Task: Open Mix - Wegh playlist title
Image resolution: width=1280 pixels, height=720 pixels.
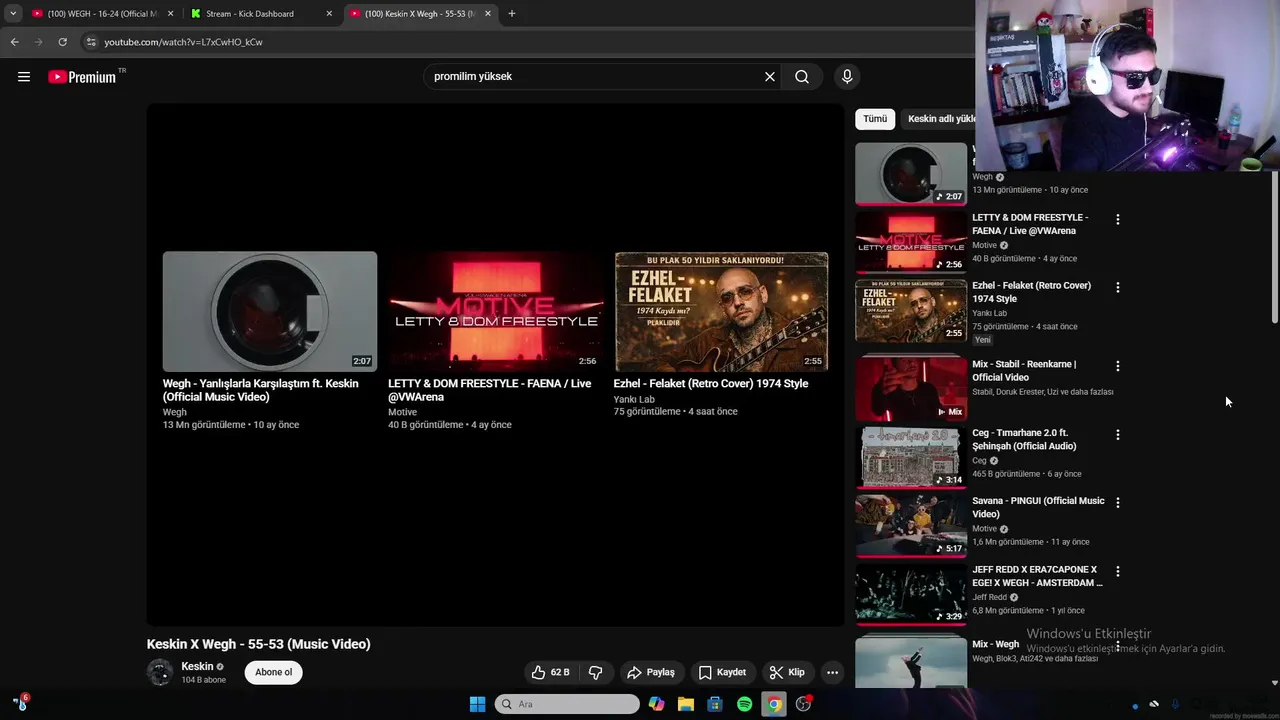Action: click(x=995, y=644)
